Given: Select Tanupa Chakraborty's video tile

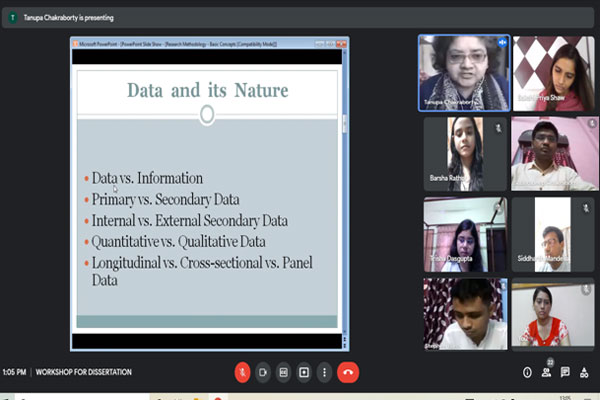Looking at the screenshot, I should tap(464, 73).
